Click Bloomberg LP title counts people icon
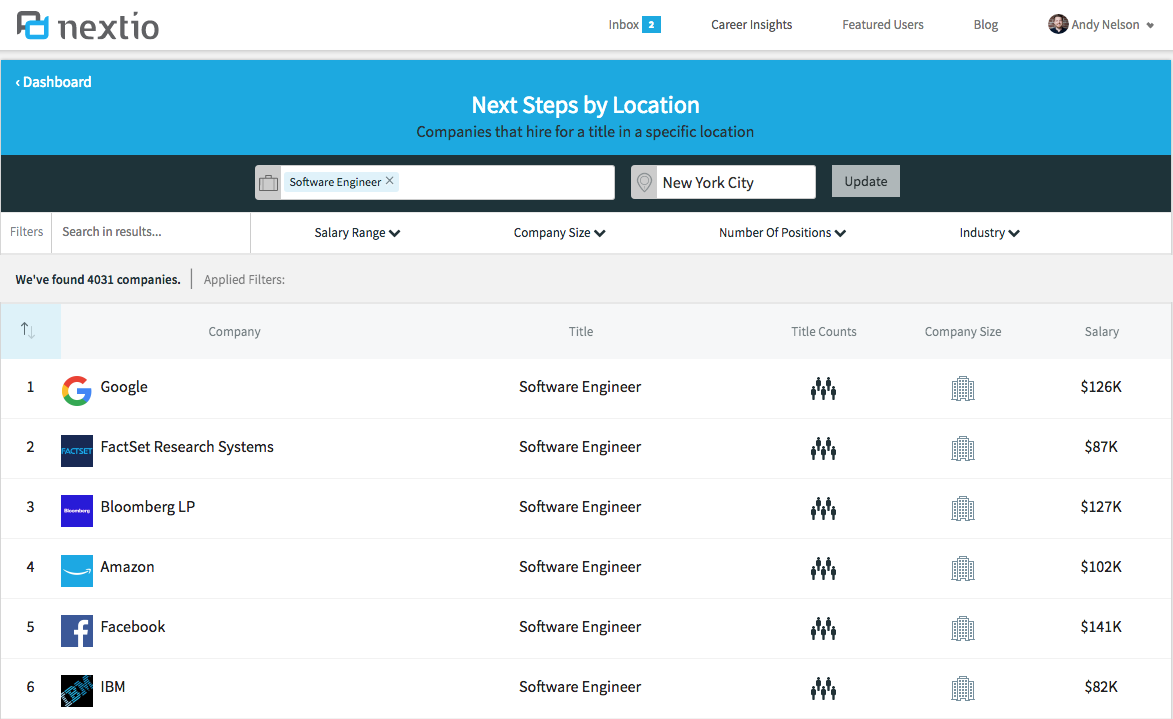Image resolution: width=1173 pixels, height=719 pixels. click(823, 508)
